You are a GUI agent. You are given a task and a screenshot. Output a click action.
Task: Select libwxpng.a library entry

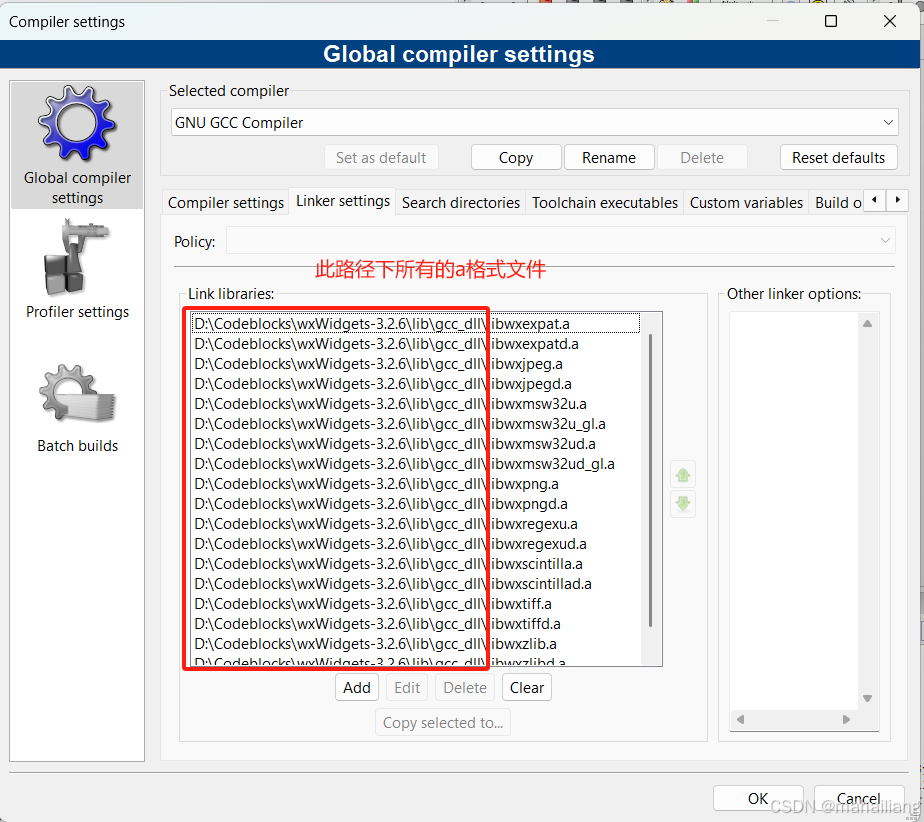click(x=415, y=484)
